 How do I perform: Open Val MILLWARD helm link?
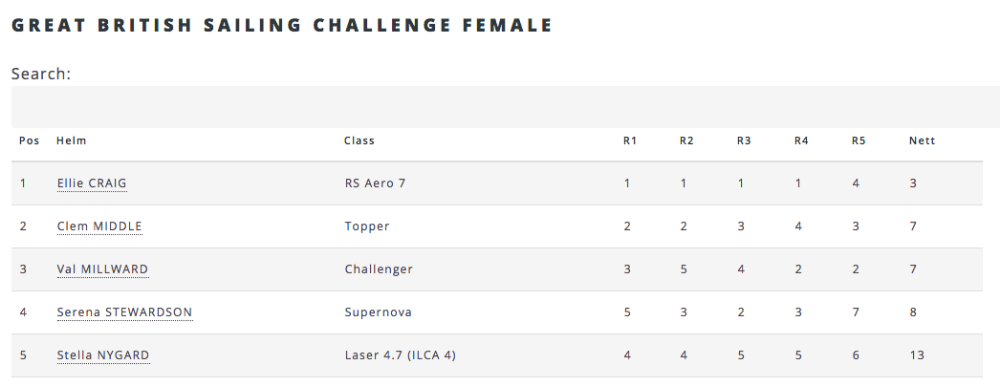coord(102,269)
